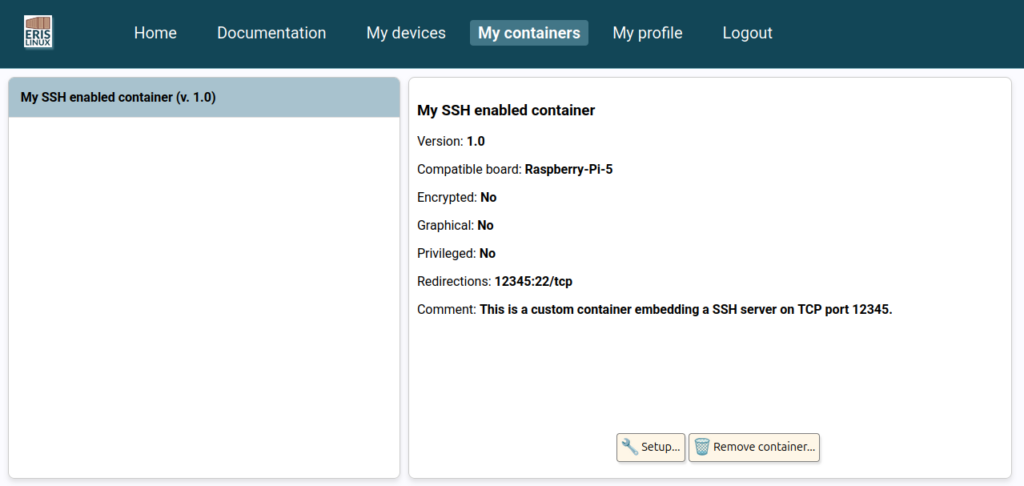Click the container comment about SSH server

point(686,310)
